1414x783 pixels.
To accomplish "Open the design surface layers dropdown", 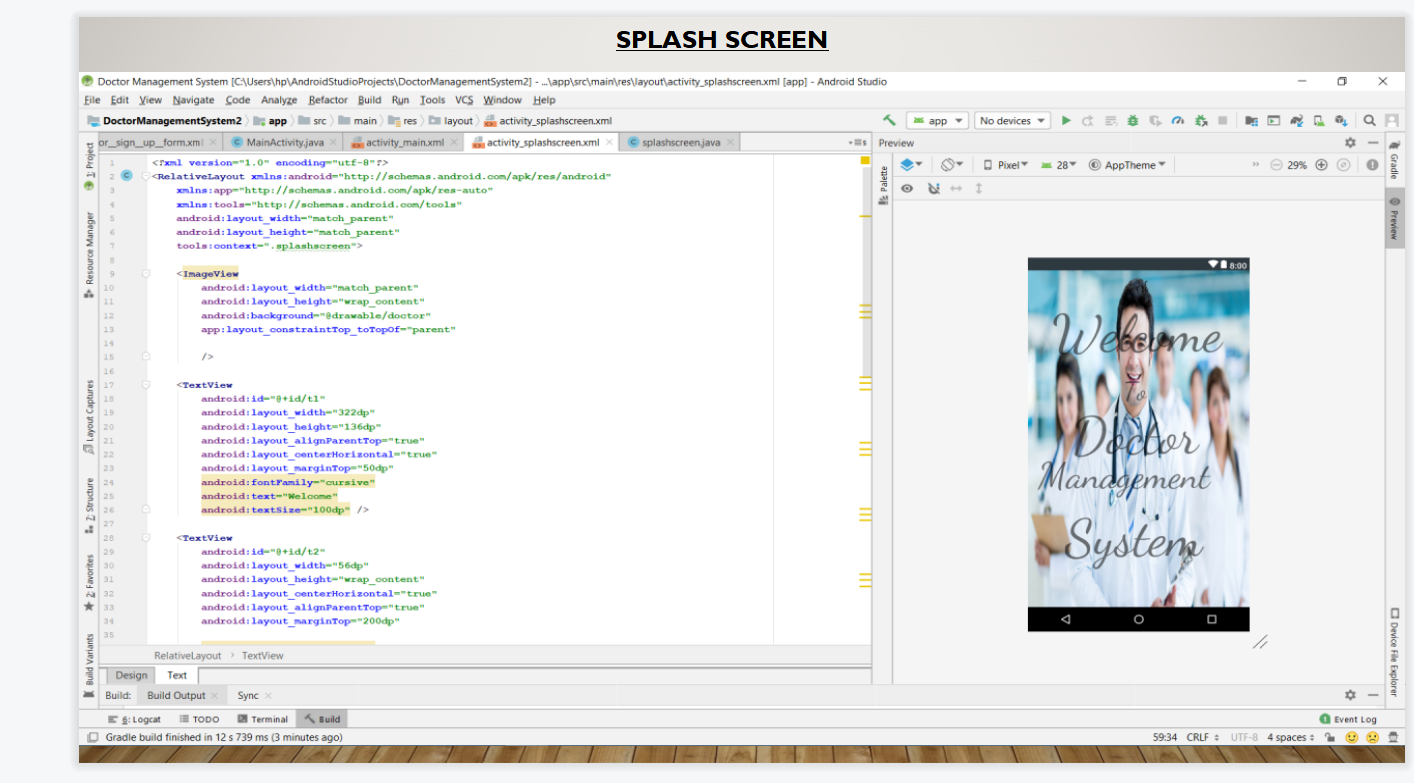I will (x=911, y=165).
